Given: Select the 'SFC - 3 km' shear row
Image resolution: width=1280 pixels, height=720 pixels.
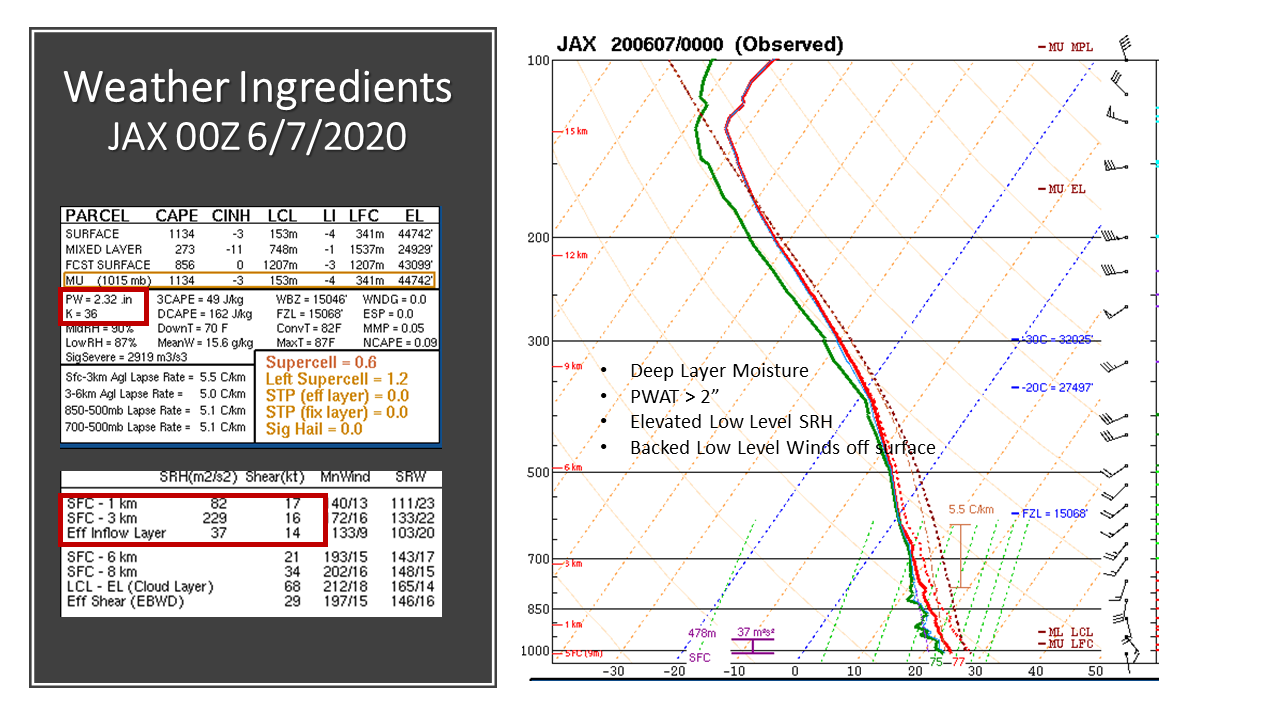Looking at the screenshot, I should click(x=250, y=518).
